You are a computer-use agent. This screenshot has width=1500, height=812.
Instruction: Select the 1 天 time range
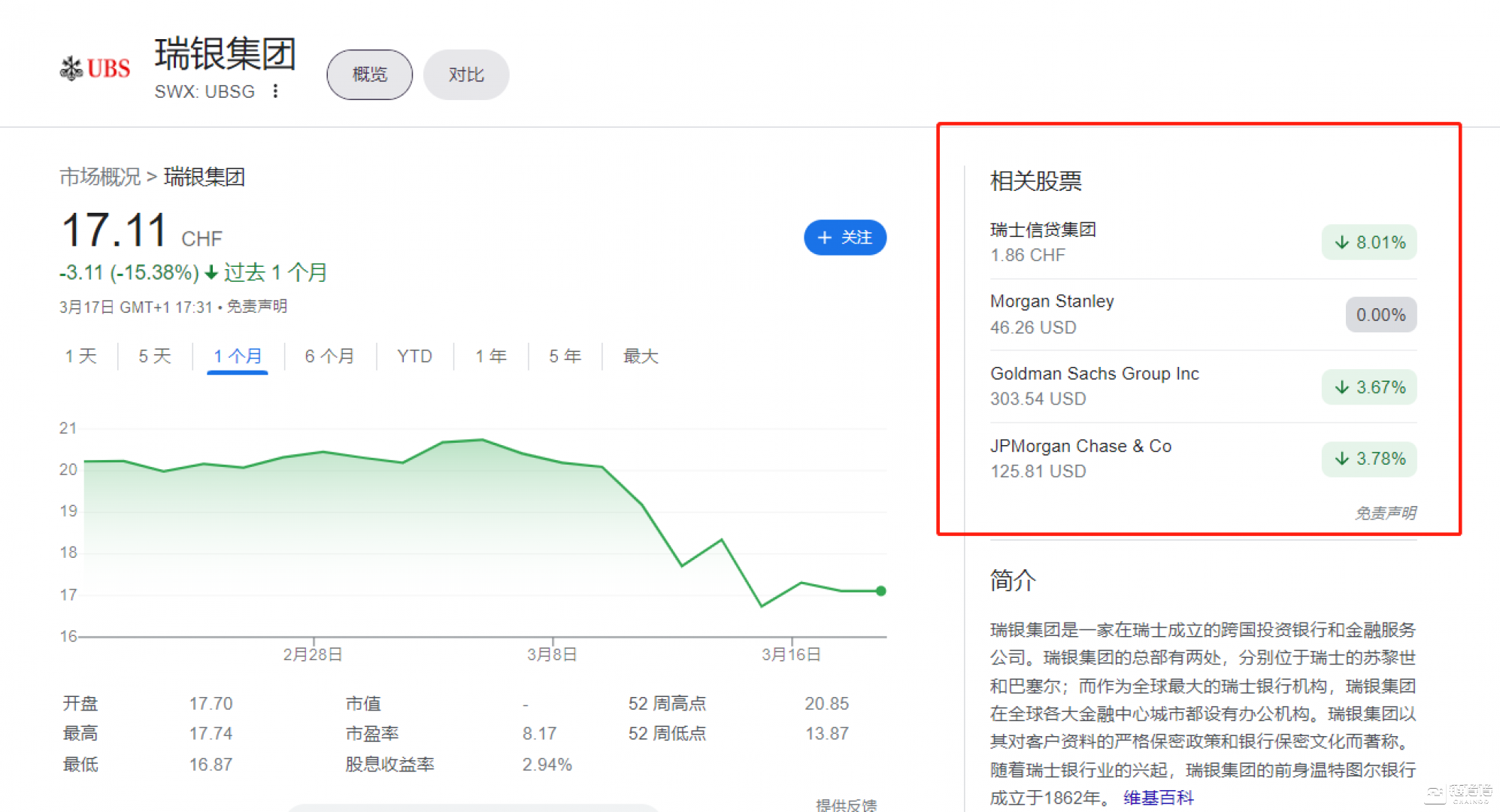coord(81,356)
